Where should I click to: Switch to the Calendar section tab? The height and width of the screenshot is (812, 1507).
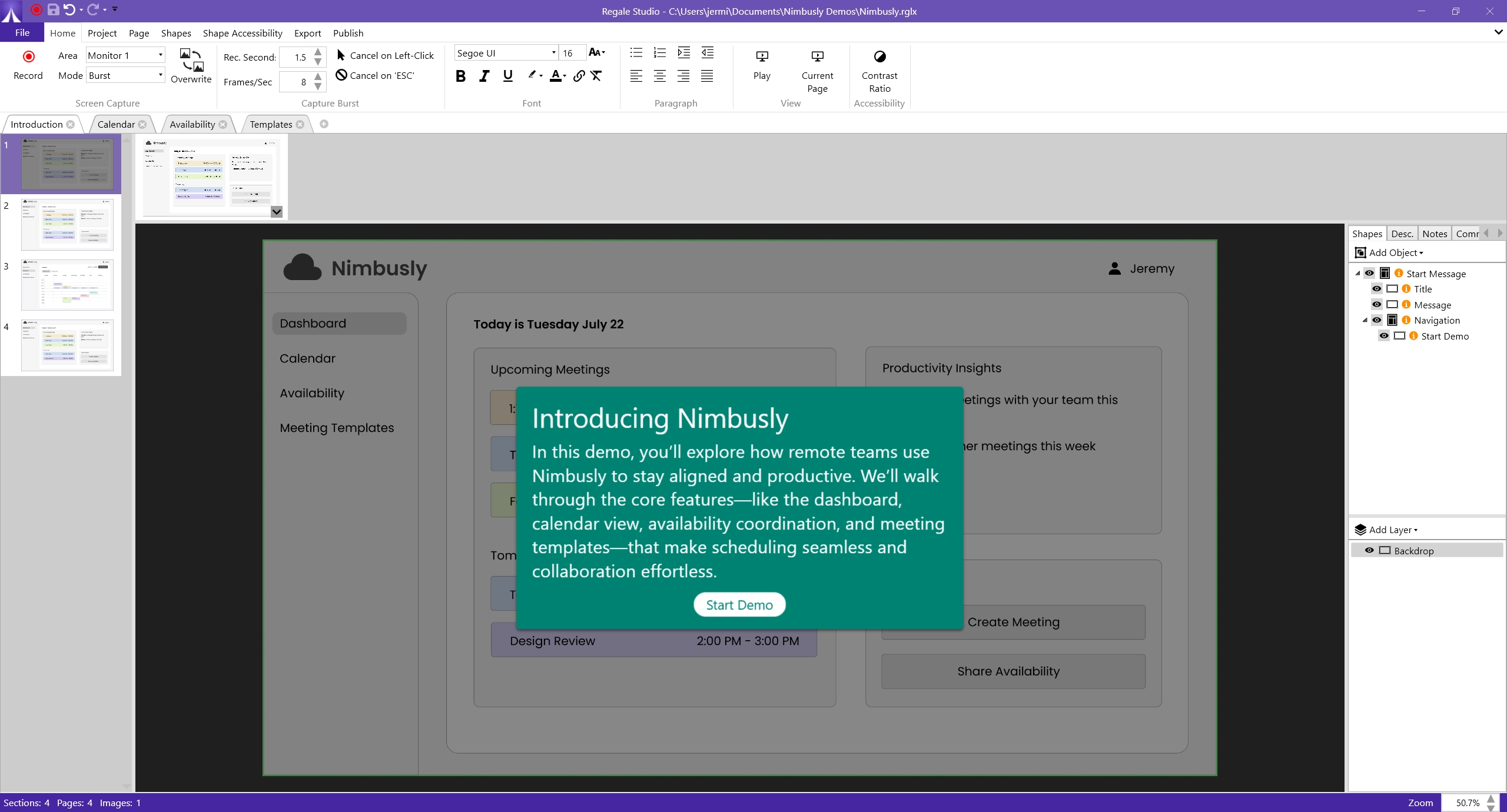point(116,124)
